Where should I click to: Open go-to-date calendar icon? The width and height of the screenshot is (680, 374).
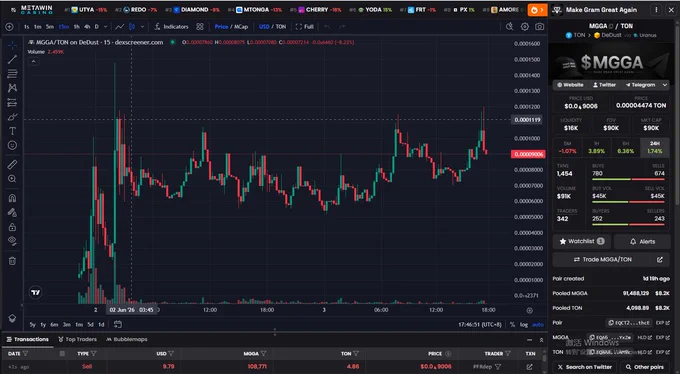pos(118,325)
